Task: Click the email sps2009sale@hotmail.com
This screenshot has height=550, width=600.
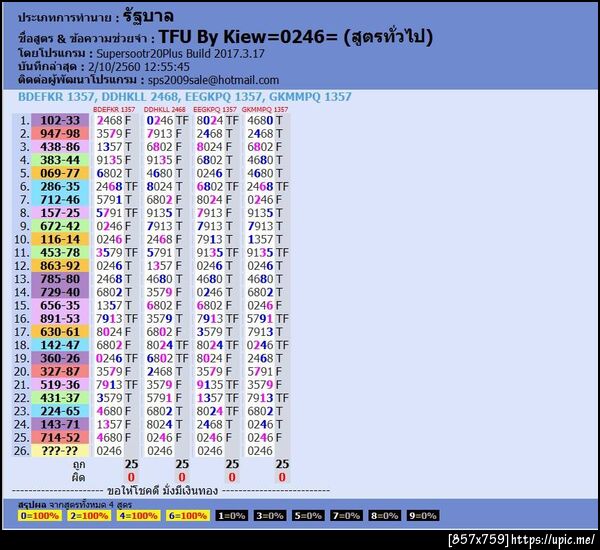Action: tap(213, 80)
